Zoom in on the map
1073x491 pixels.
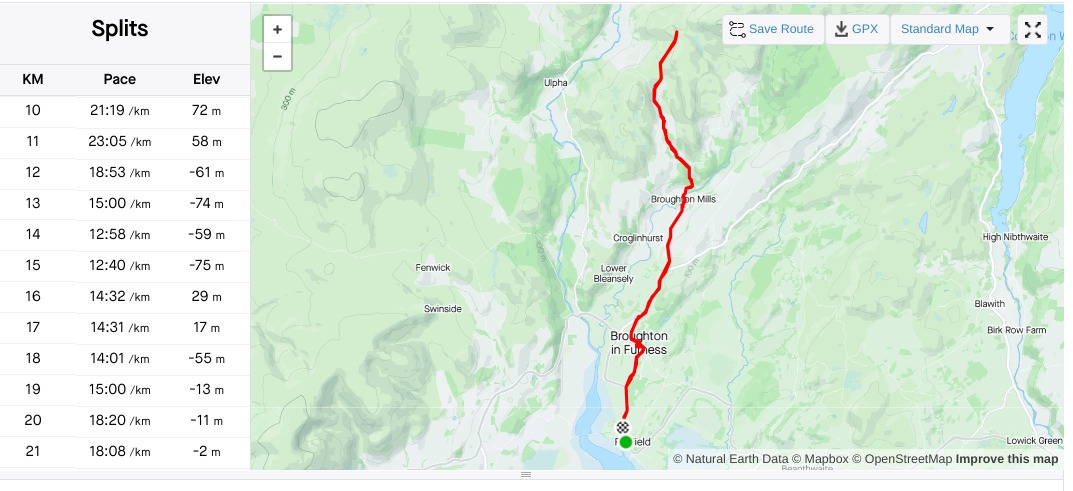(x=277, y=29)
